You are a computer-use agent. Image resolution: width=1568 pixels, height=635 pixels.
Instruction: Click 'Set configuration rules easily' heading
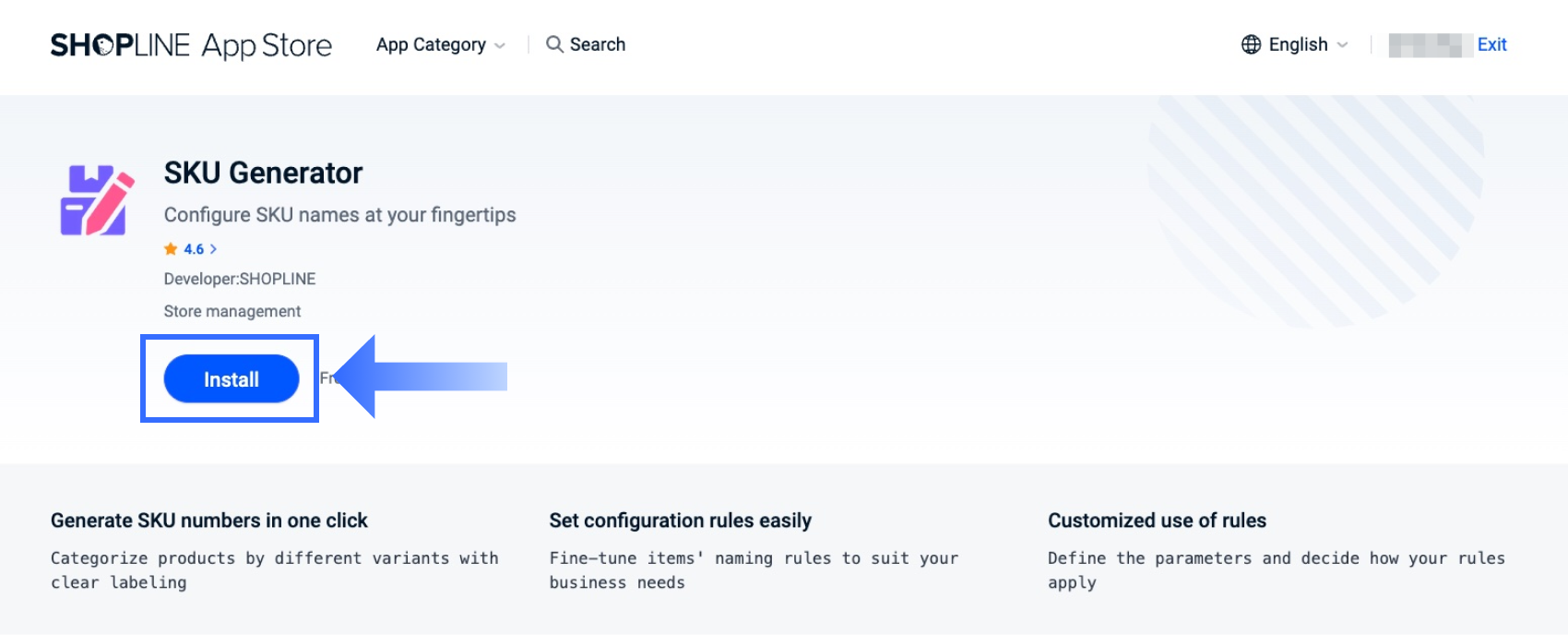coord(681,521)
